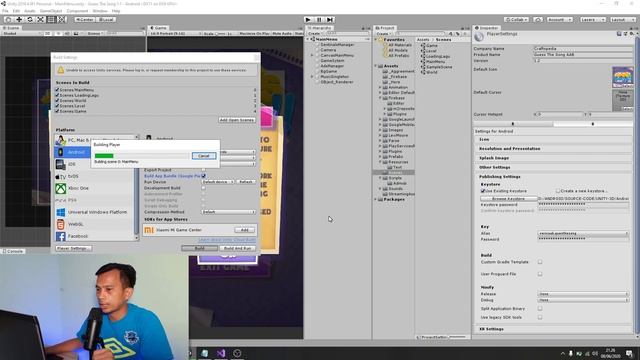
Task: Toggle Build App Bundle checkbox
Action: tap(203, 176)
